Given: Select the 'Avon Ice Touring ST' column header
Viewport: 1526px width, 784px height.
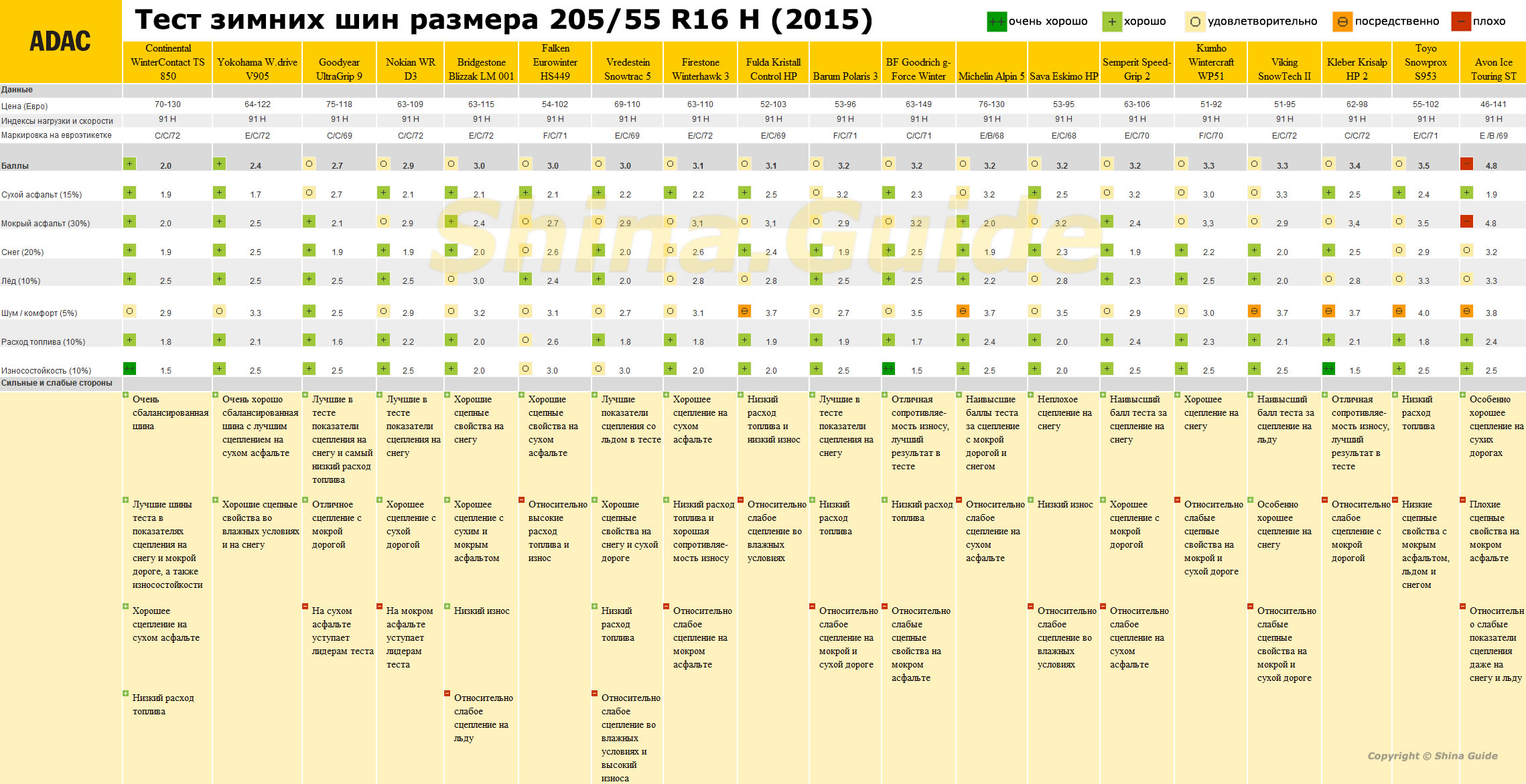Looking at the screenshot, I should [x=1493, y=62].
